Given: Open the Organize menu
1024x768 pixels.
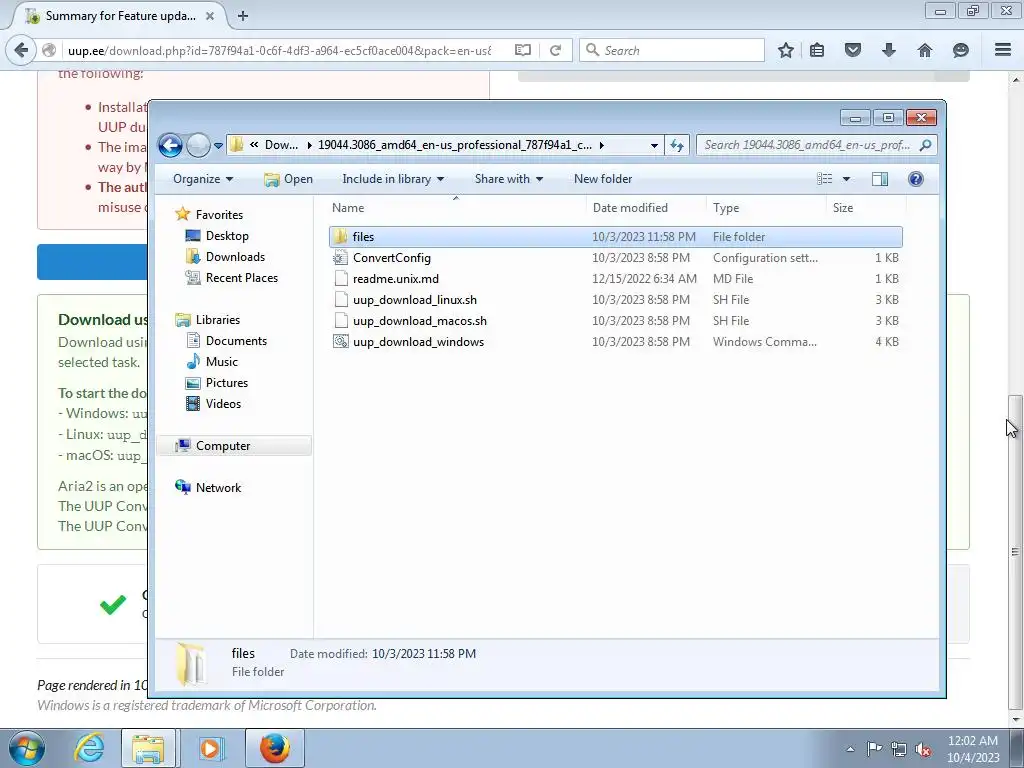Looking at the screenshot, I should (203, 179).
